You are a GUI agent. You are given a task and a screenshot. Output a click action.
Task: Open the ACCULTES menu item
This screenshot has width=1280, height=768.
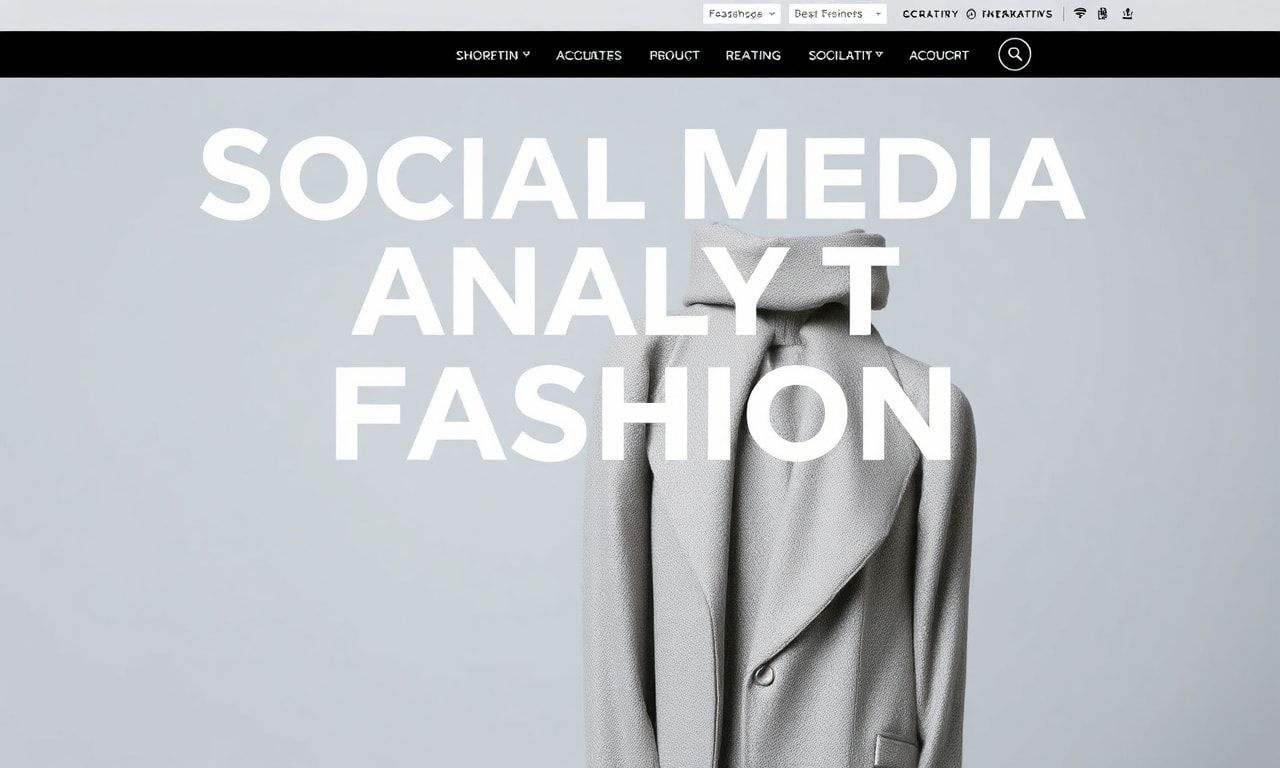(x=589, y=55)
